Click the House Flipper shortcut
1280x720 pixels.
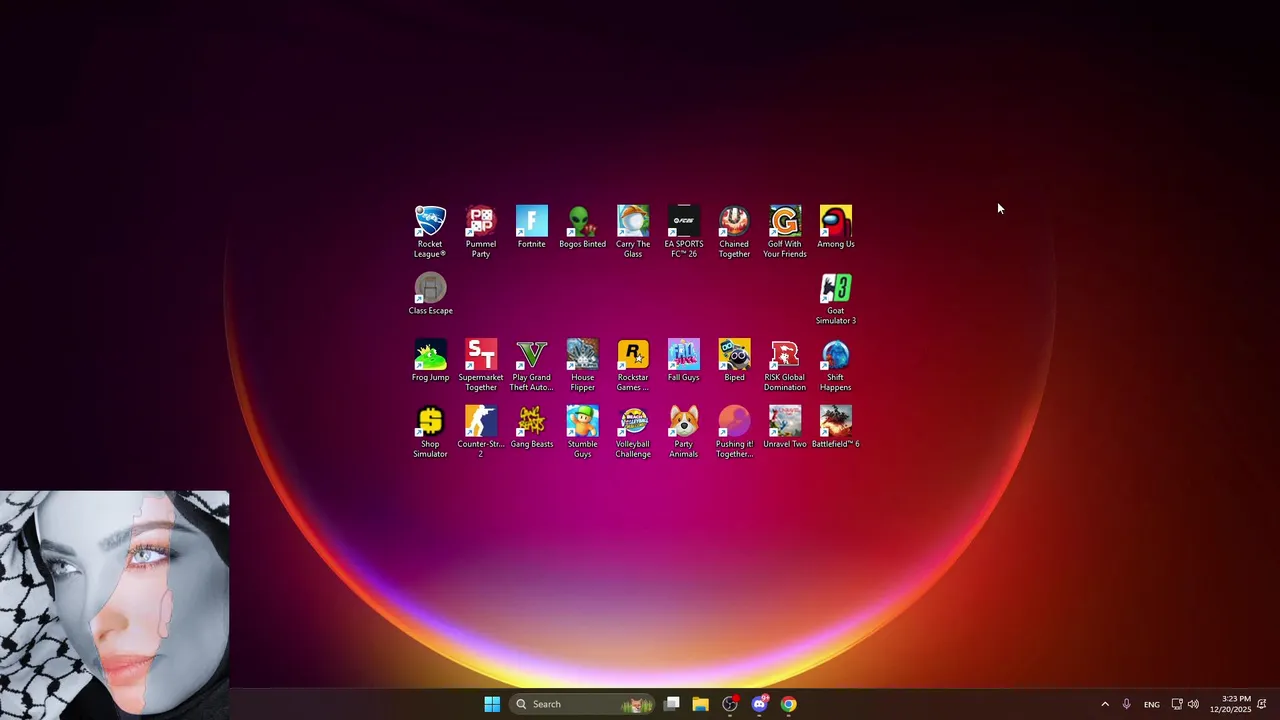(582, 365)
